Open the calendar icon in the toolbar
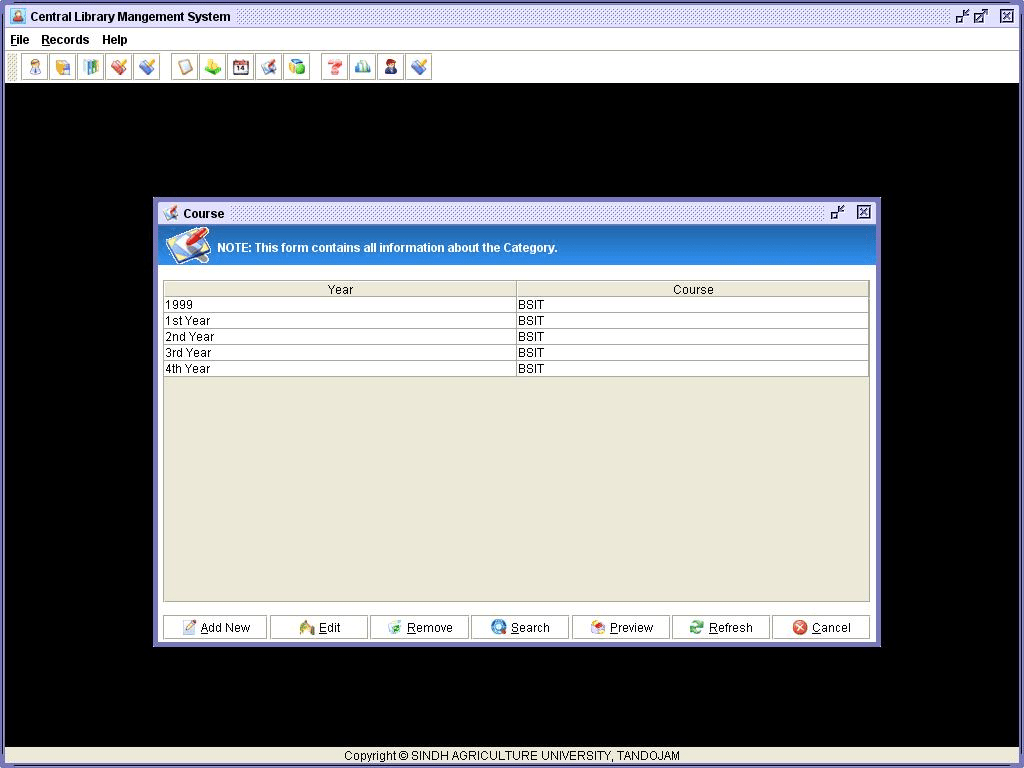The height and width of the screenshot is (768, 1024). [x=241, y=67]
